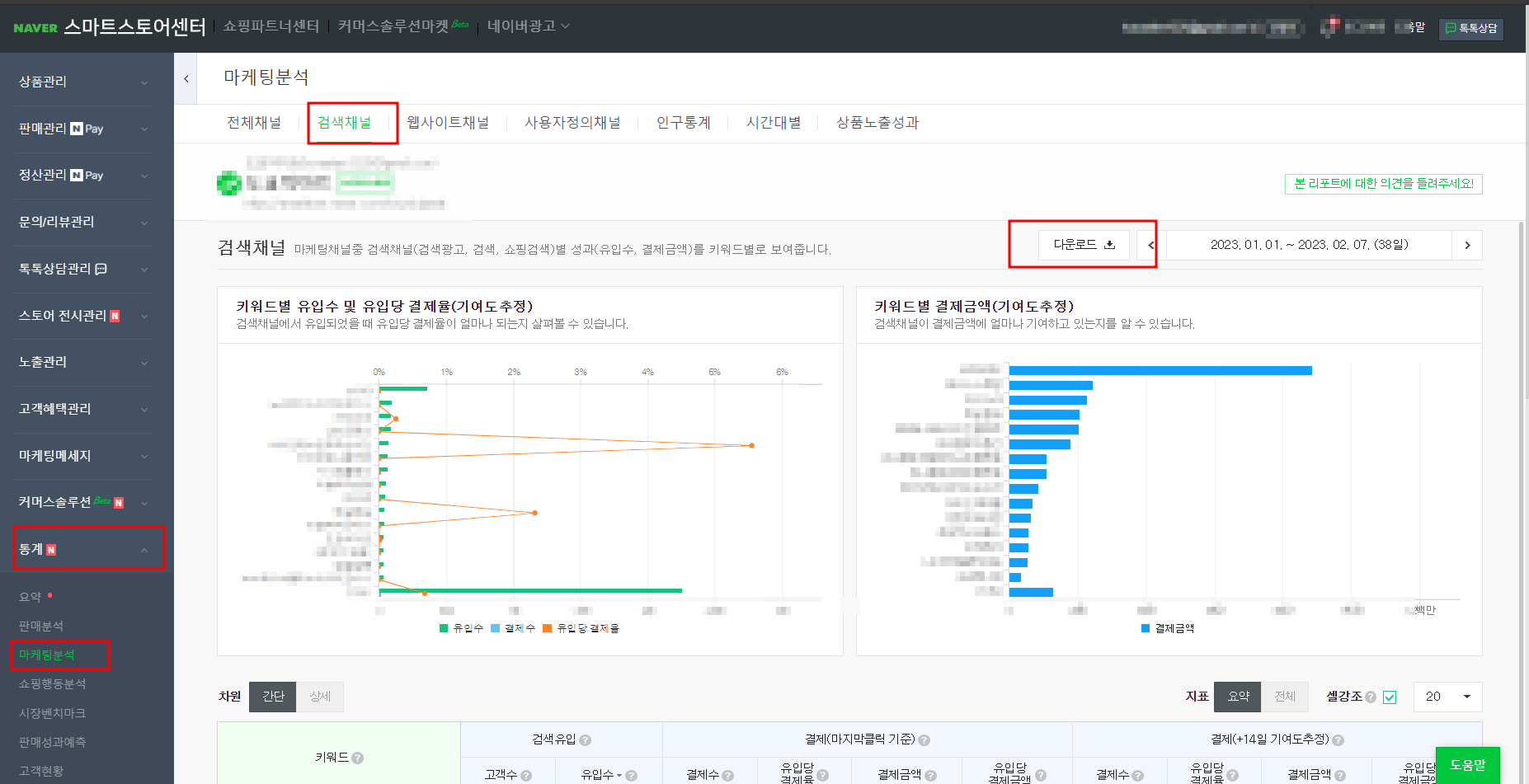Click the long green 유입수 bar

530,590
